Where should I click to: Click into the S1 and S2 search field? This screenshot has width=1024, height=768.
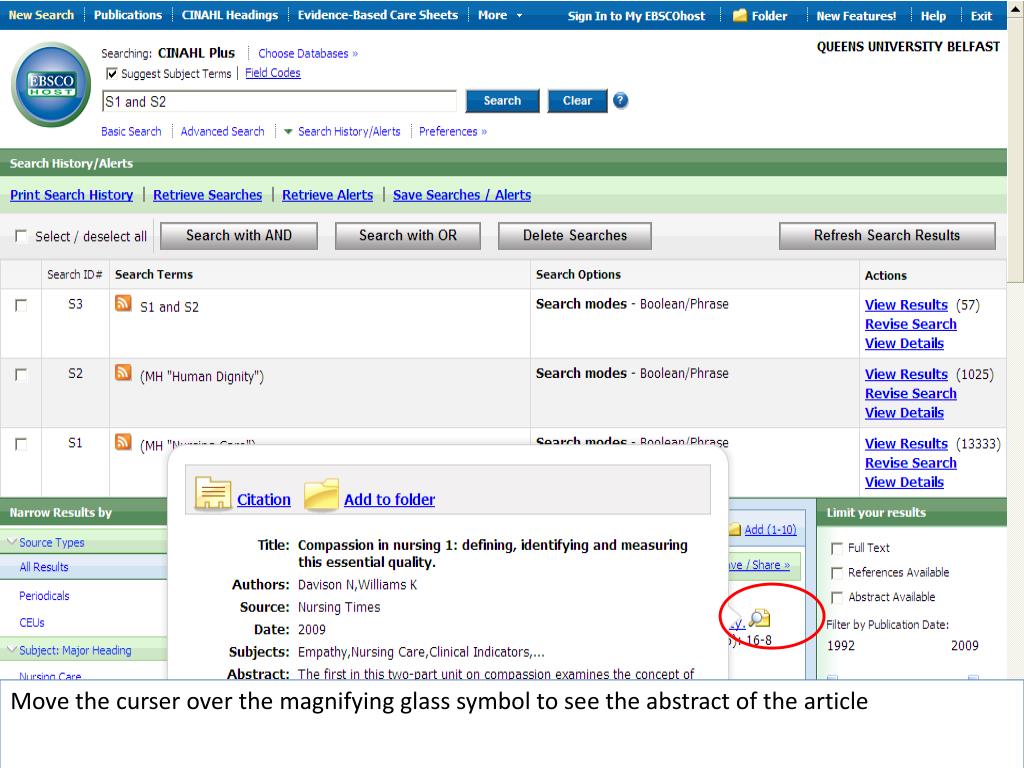280,101
